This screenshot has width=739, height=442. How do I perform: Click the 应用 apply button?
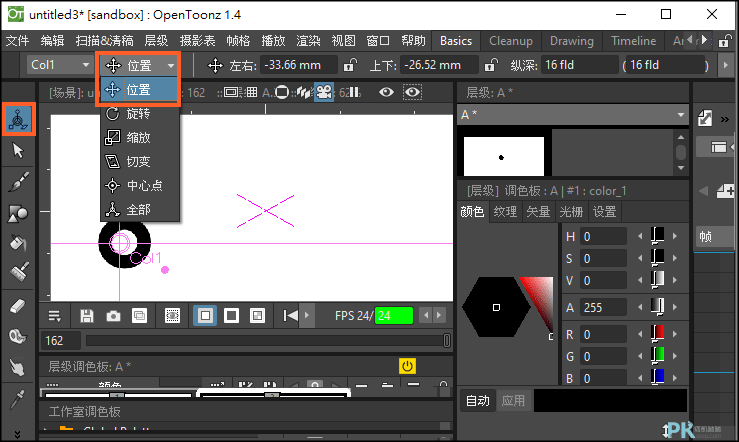513,401
